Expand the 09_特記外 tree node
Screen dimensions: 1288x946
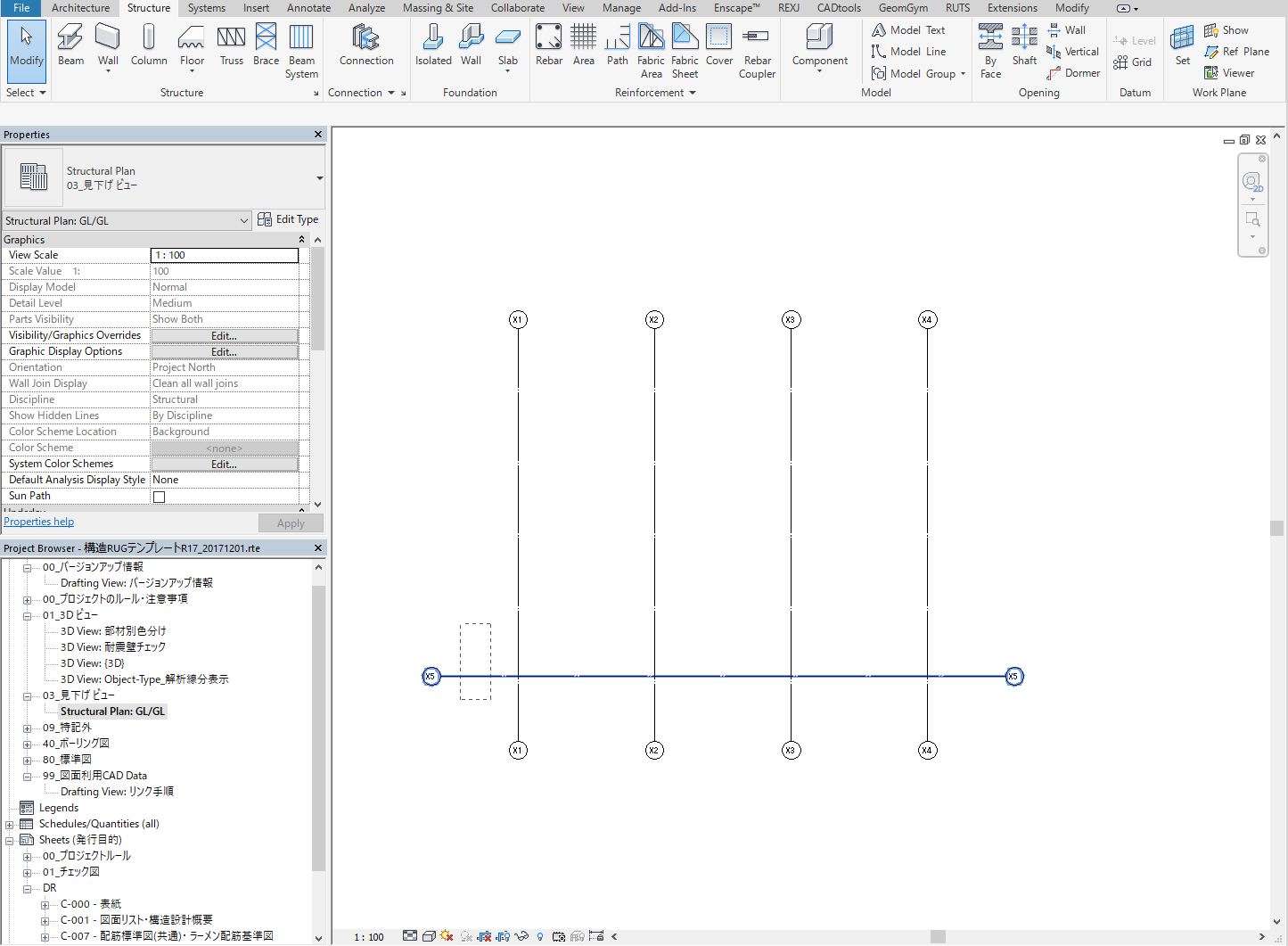pos(27,728)
